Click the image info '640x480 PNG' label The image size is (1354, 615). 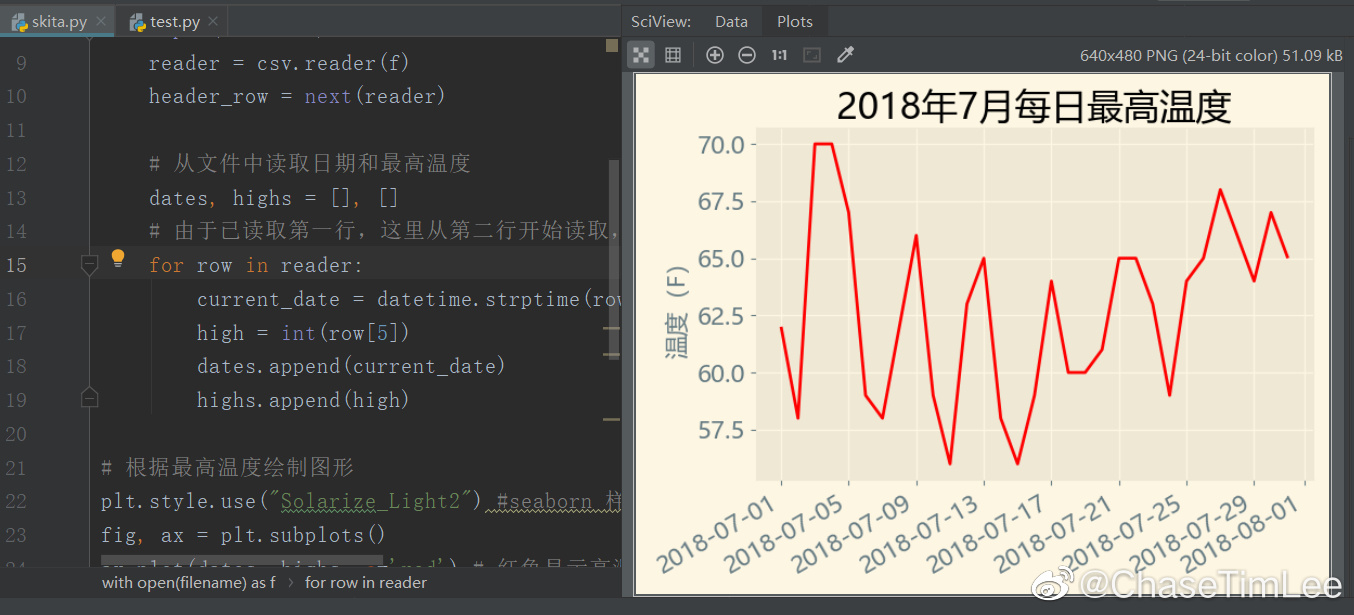coord(1212,56)
